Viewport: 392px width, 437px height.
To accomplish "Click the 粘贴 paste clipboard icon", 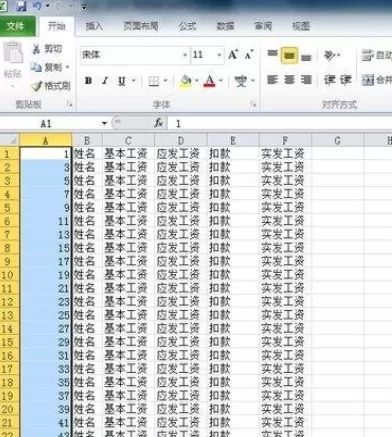I will click(x=13, y=52).
